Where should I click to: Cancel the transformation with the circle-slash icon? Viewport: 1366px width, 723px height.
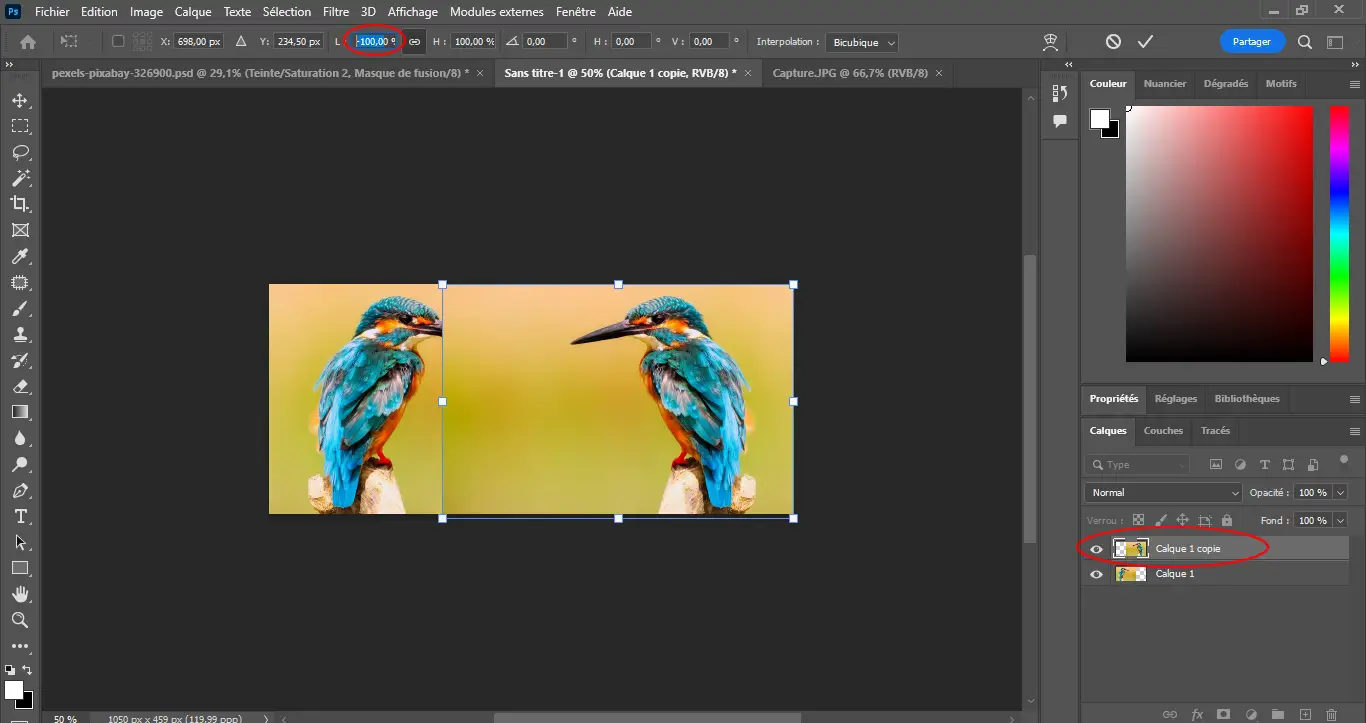[1113, 42]
